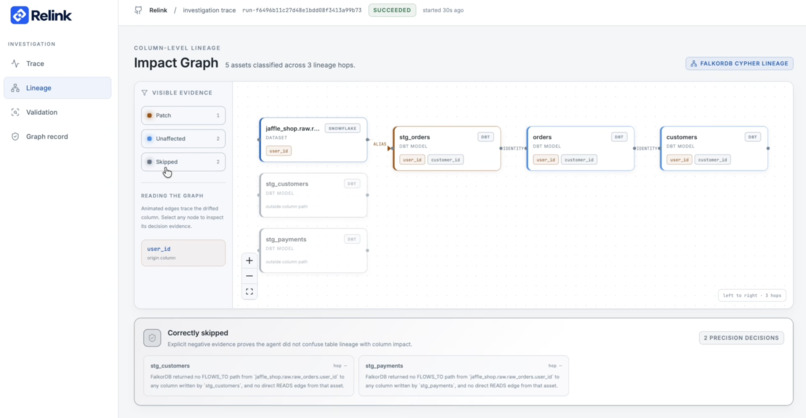Select the stg_customers skipped node

click(313, 195)
